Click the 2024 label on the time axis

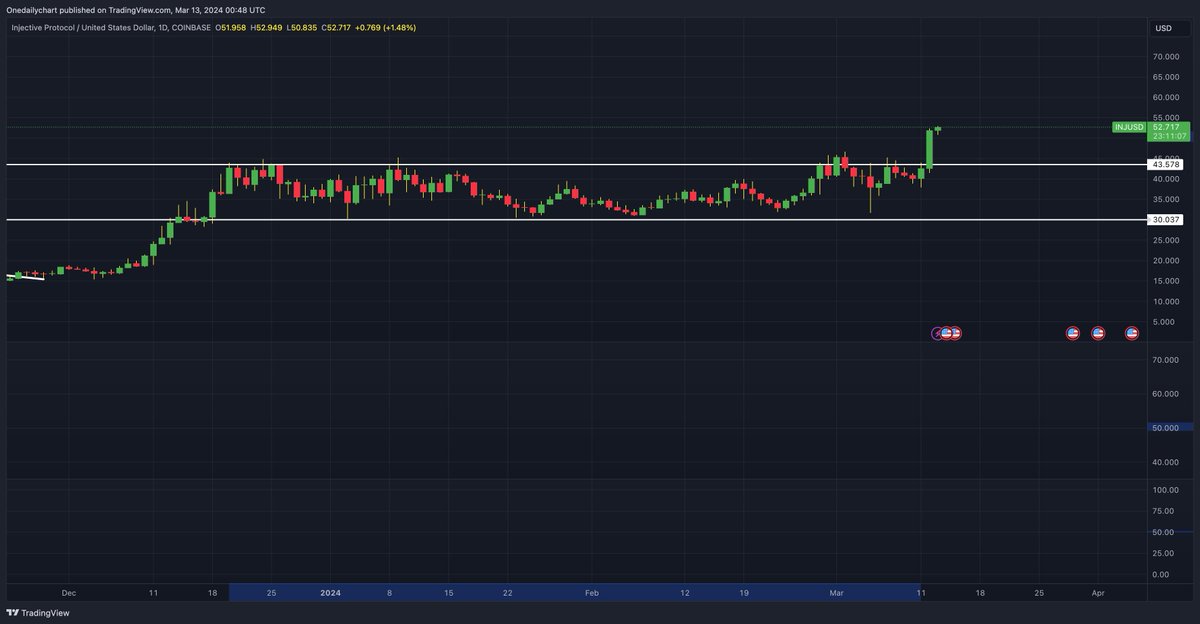tap(330, 592)
